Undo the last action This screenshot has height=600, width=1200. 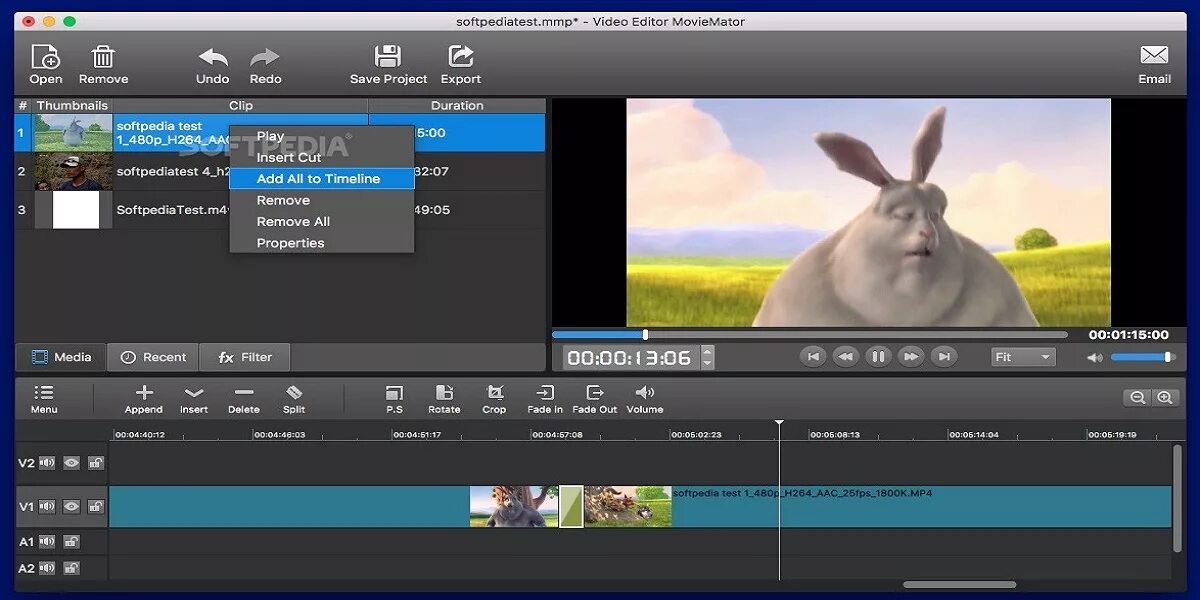tap(212, 58)
